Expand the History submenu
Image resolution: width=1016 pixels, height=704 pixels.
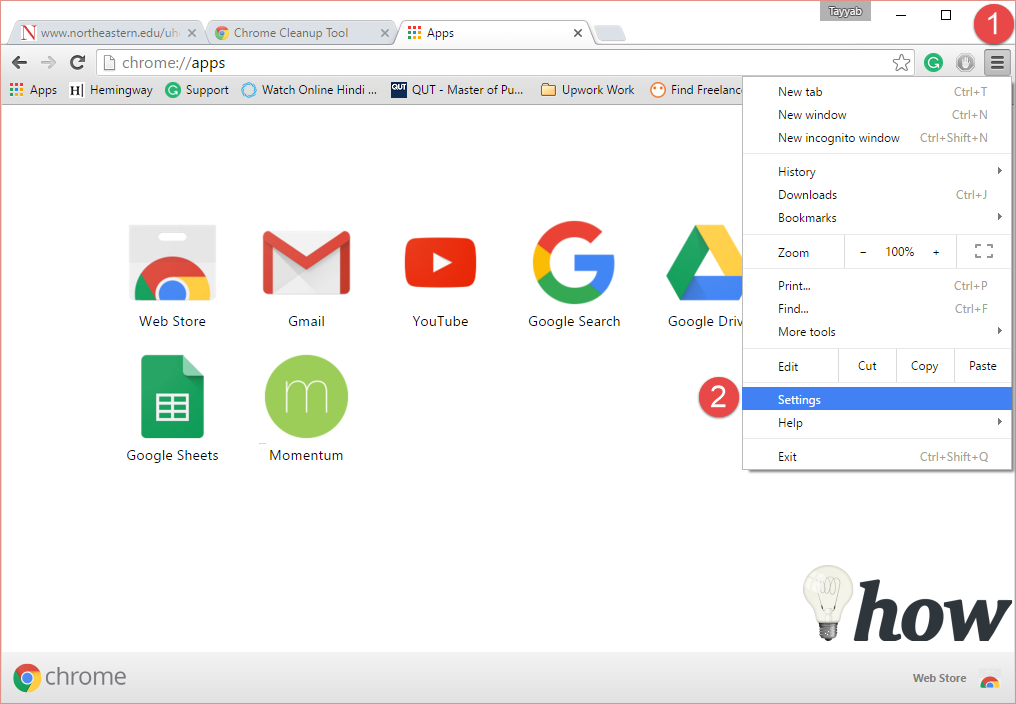click(x=877, y=172)
